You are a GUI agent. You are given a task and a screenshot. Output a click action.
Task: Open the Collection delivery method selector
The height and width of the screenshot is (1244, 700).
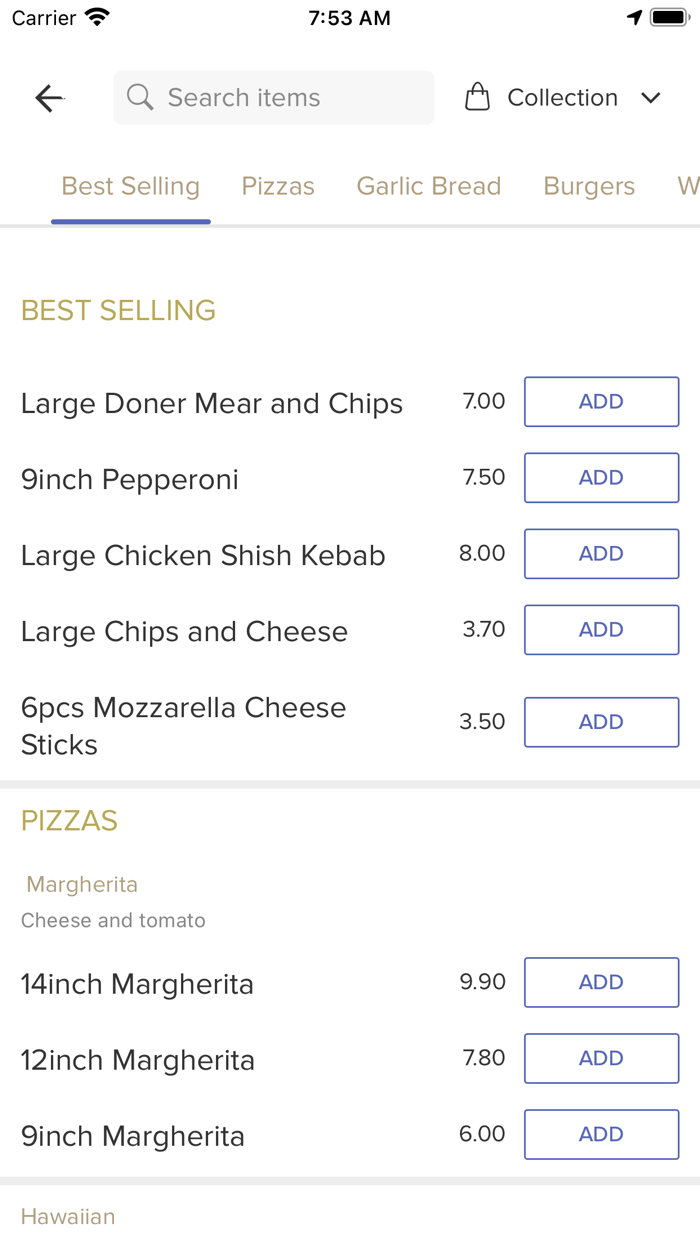(563, 97)
